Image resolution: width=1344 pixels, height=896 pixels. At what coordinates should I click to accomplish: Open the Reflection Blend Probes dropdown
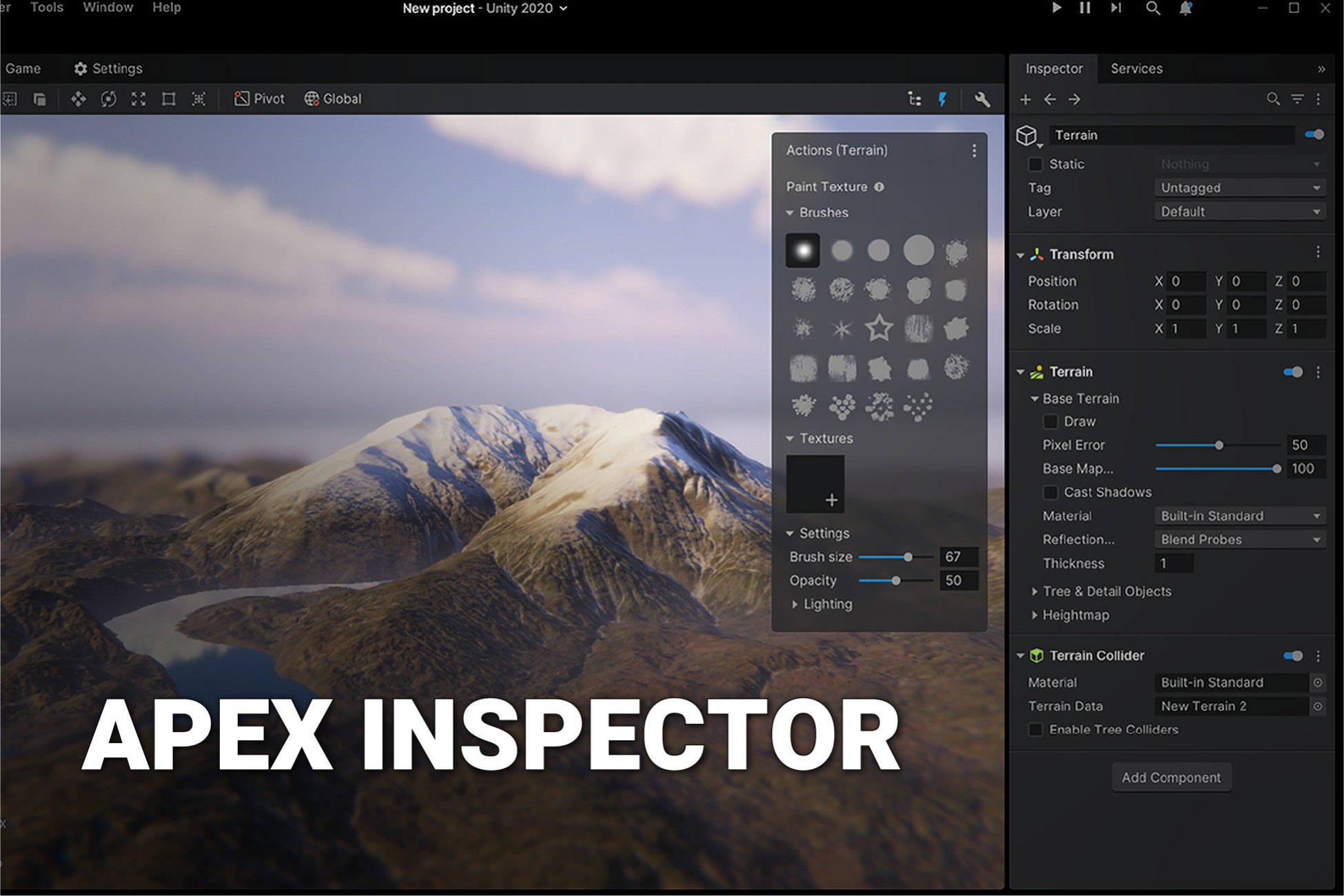point(1239,539)
